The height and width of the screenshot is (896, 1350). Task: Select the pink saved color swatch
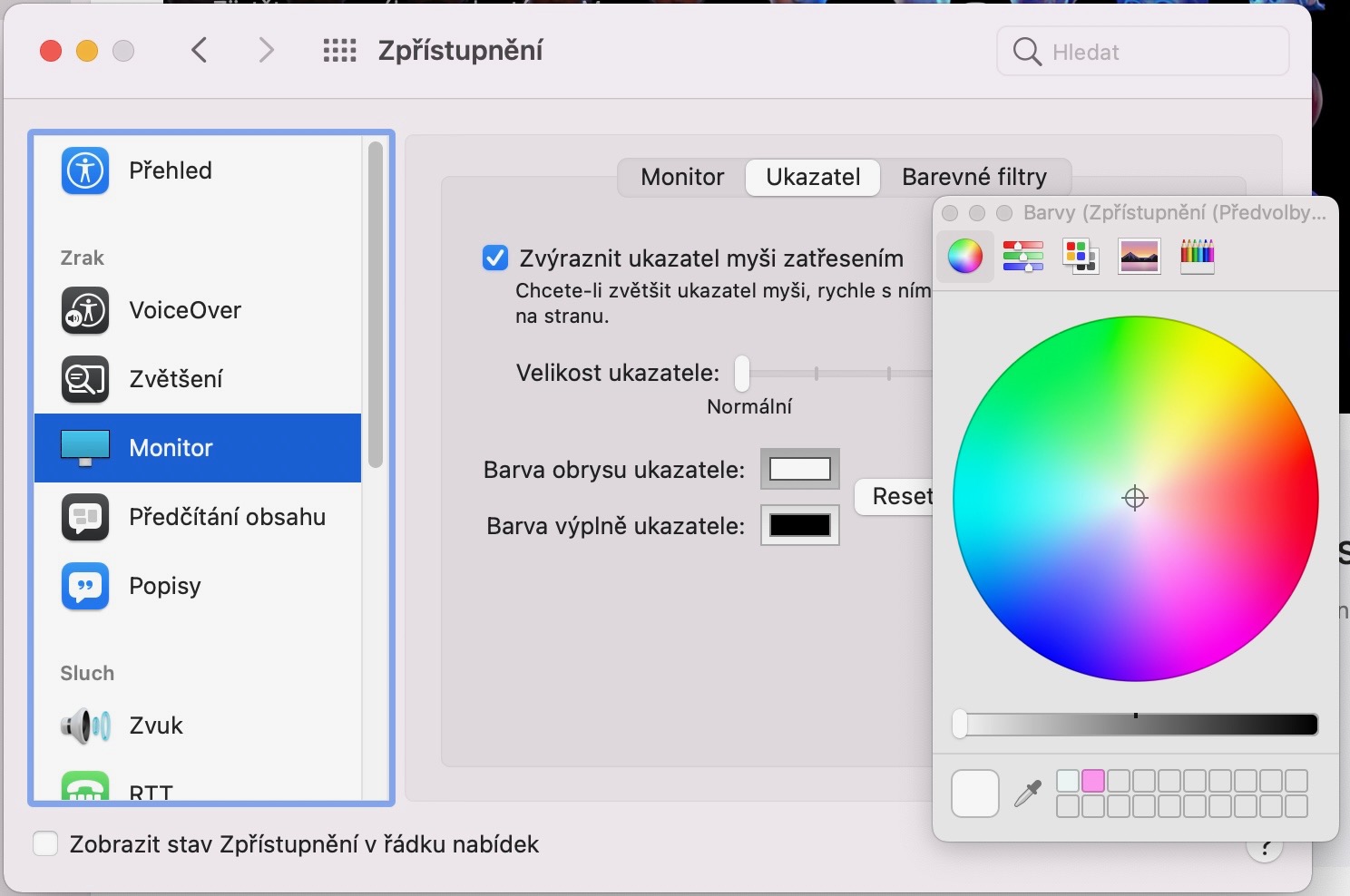tap(1093, 781)
